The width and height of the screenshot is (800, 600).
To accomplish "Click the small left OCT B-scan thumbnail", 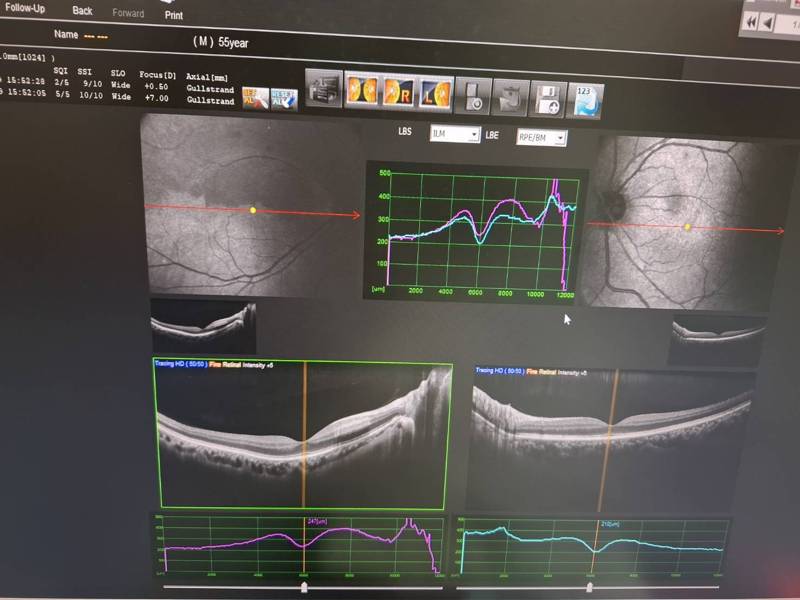I will point(204,327).
